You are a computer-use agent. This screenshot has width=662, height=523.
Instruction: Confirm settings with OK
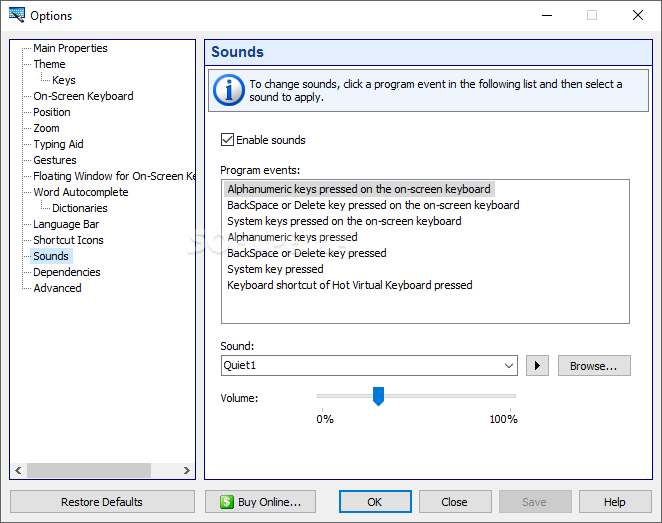(x=375, y=502)
